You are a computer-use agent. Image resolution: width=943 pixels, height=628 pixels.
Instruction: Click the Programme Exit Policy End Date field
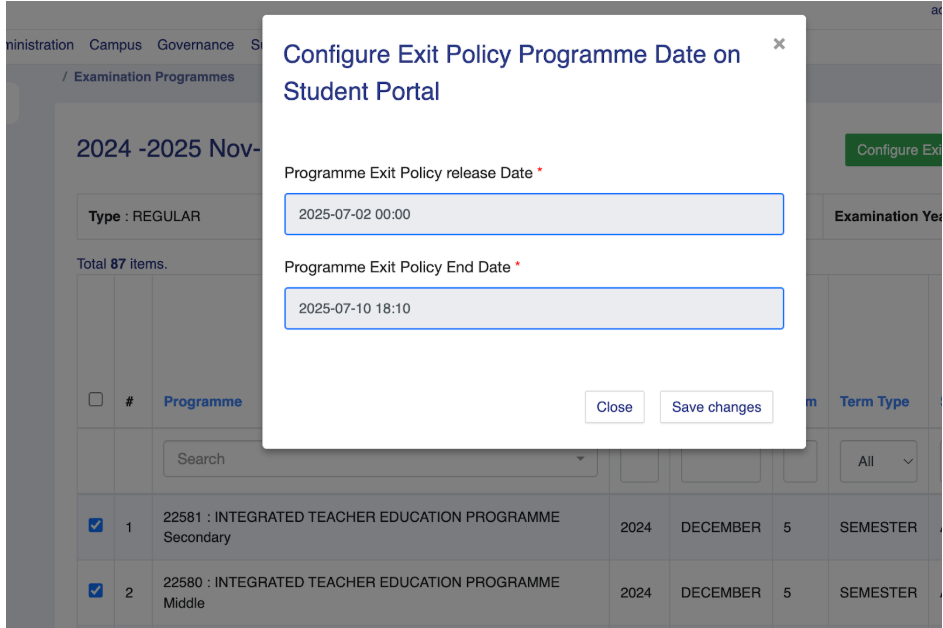[533, 309]
